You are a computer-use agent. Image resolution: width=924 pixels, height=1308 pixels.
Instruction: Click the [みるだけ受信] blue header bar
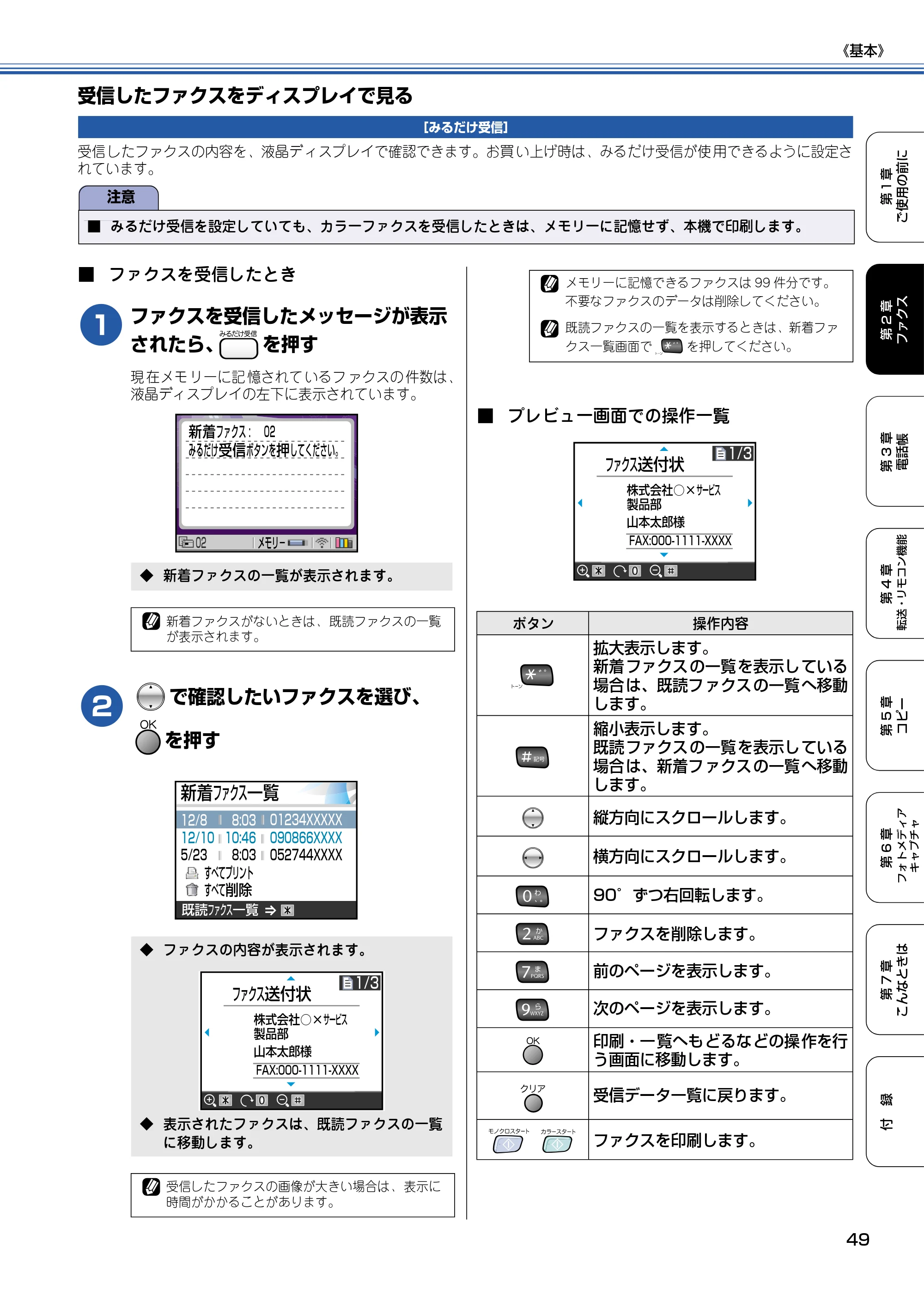click(x=465, y=127)
